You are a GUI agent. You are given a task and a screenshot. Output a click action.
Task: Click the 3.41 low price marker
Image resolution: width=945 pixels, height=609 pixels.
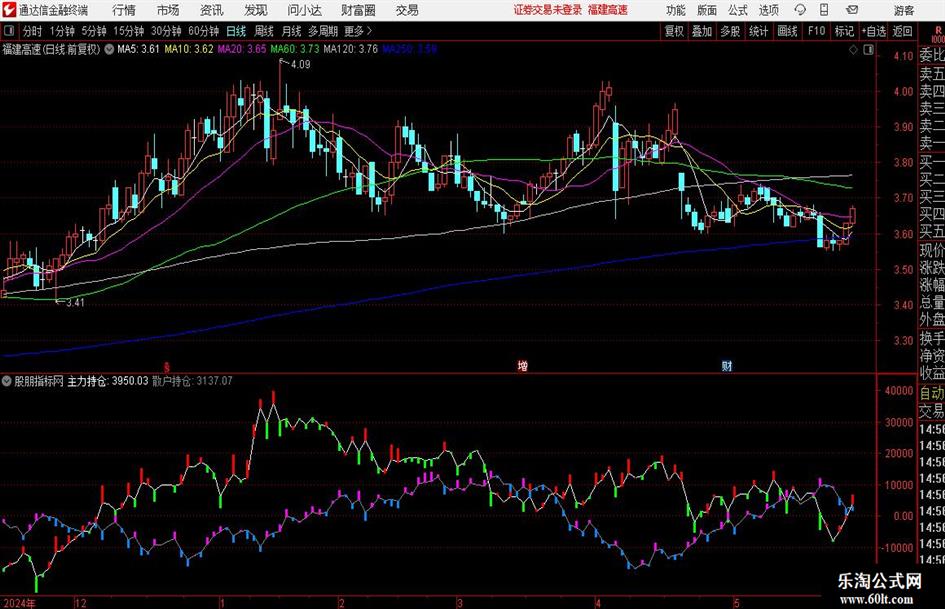pyautogui.click(x=75, y=302)
